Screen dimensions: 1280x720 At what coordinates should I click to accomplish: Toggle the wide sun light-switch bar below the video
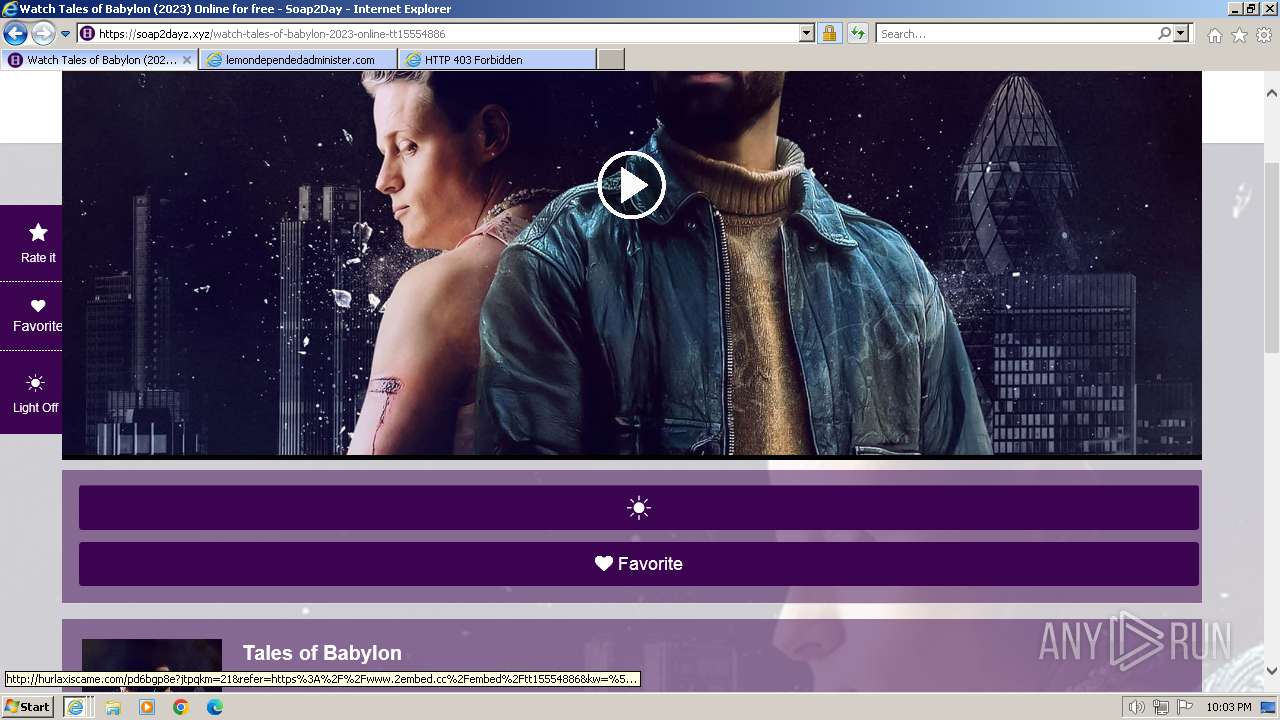[x=639, y=508]
